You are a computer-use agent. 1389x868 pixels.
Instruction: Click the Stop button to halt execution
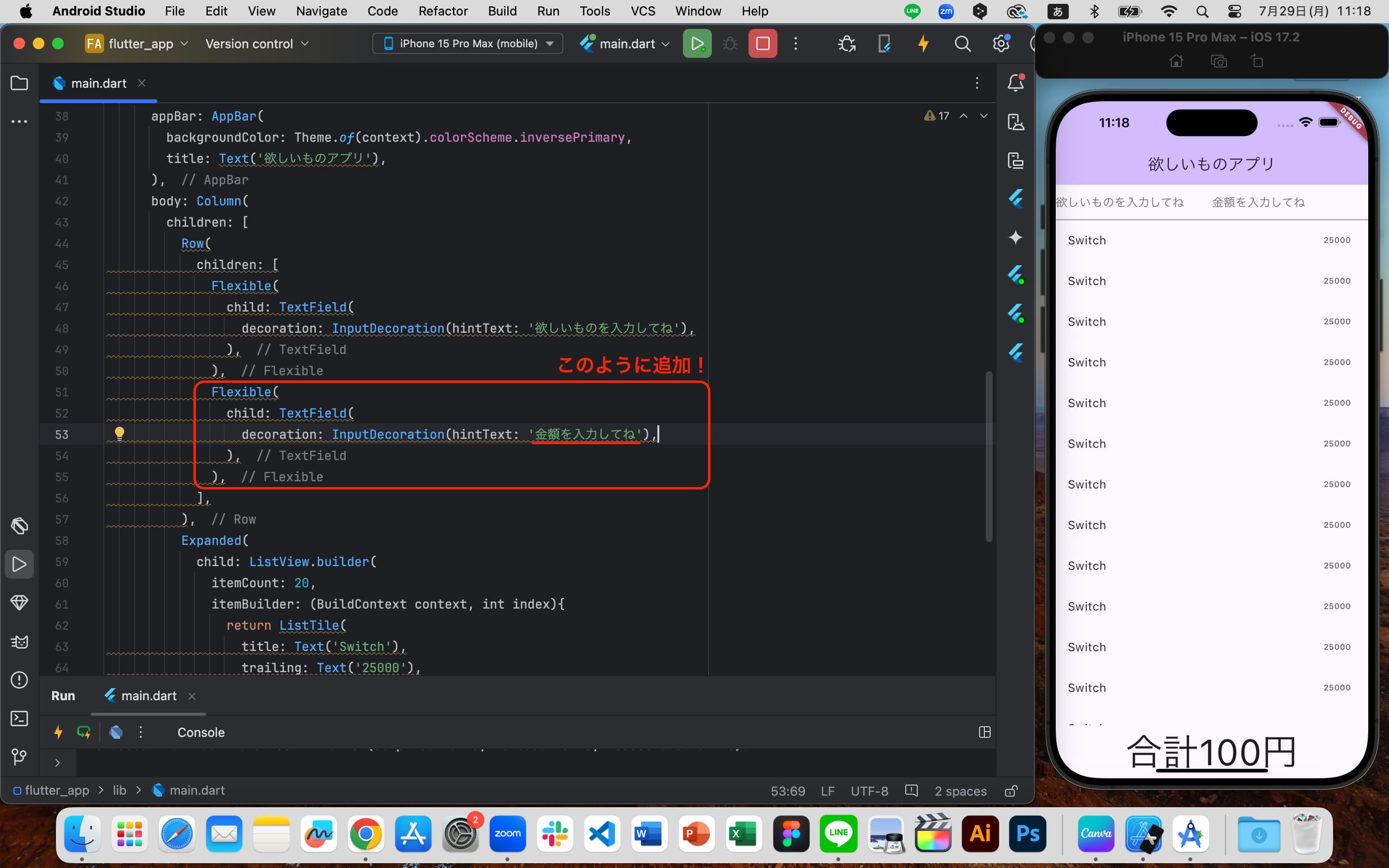pos(763,43)
